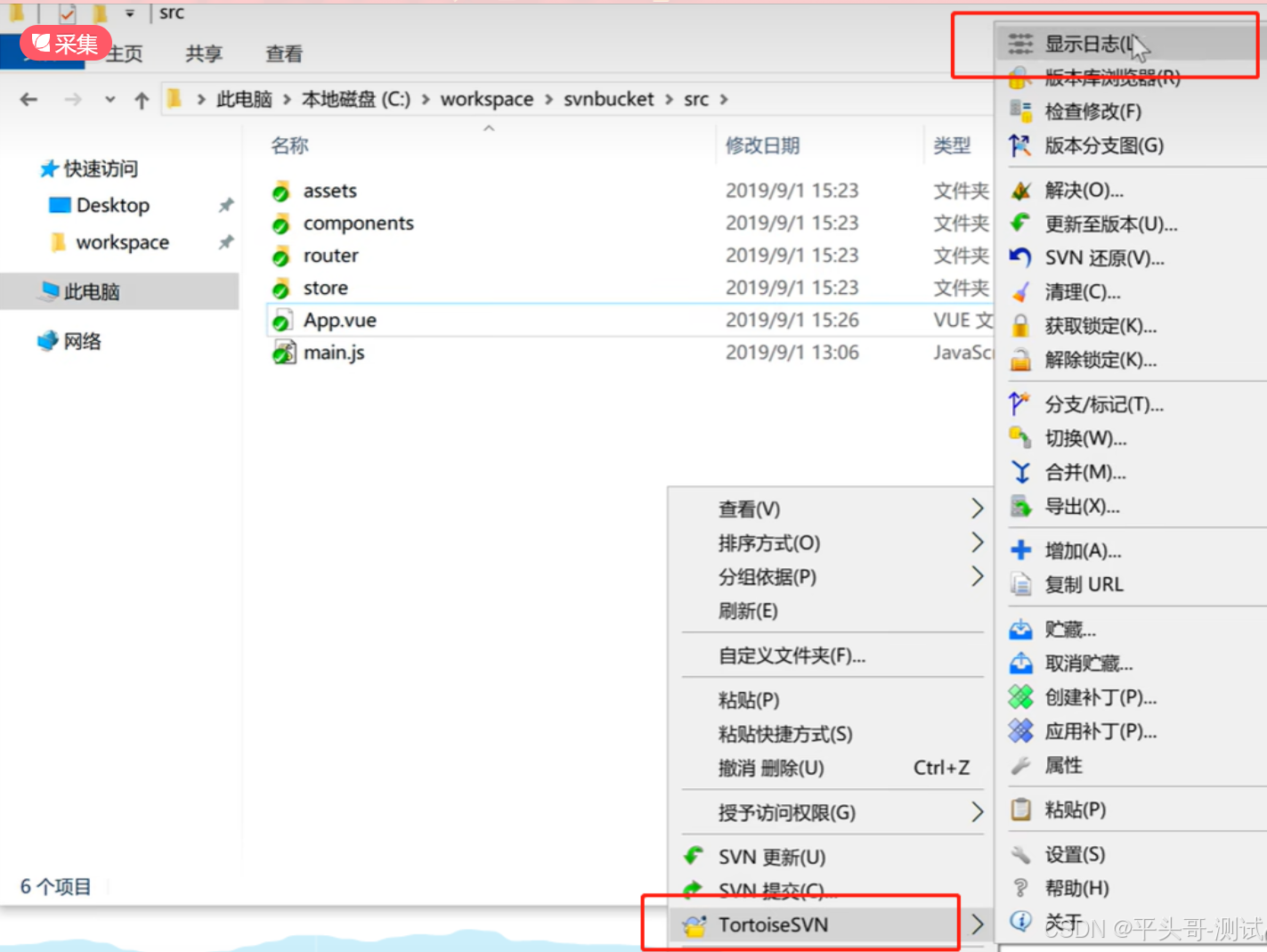Screen dimensions: 1267x952
Task: Click the Merge (合并) icon
Action: point(1020,472)
